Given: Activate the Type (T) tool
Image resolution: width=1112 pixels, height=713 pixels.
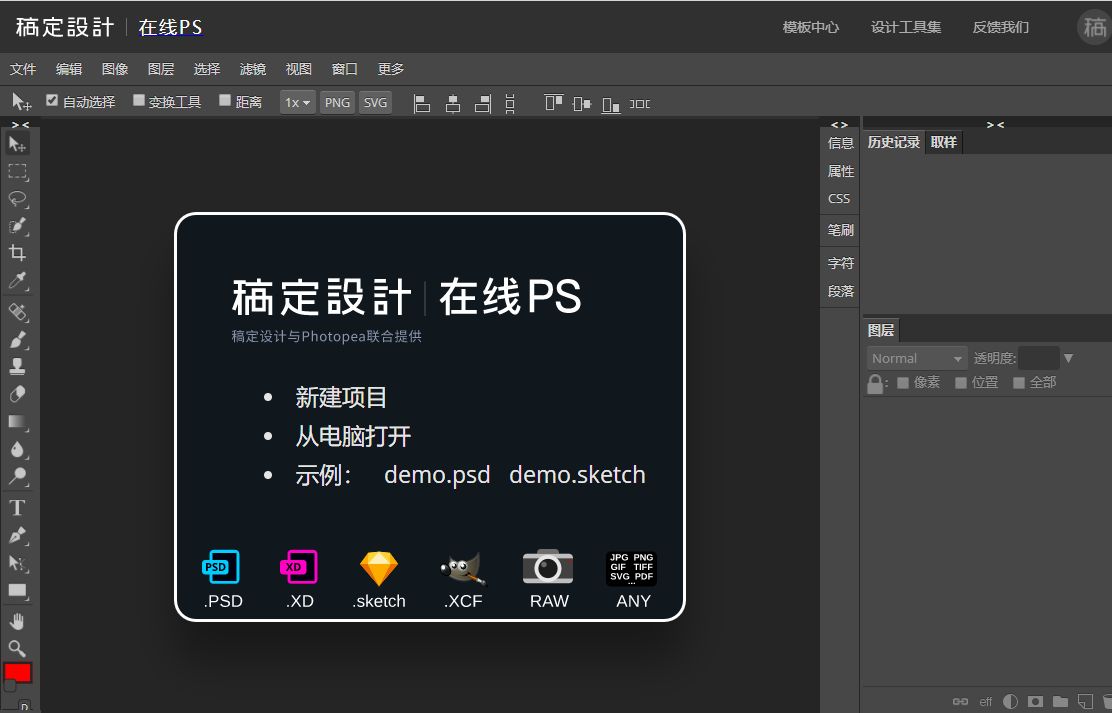Looking at the screenshot, I should pos(18,507).
